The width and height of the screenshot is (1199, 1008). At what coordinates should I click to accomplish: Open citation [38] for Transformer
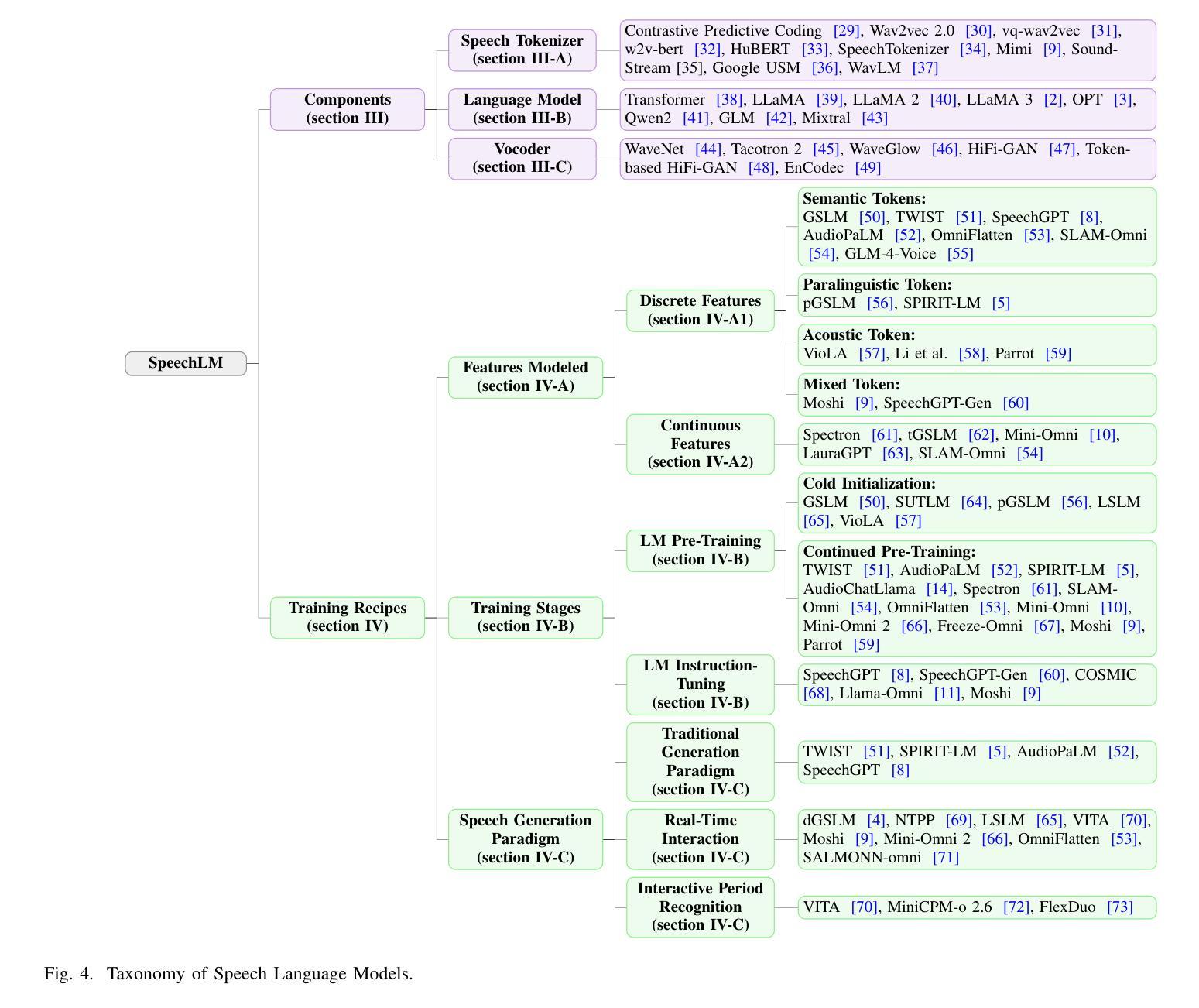click(729, 100)
